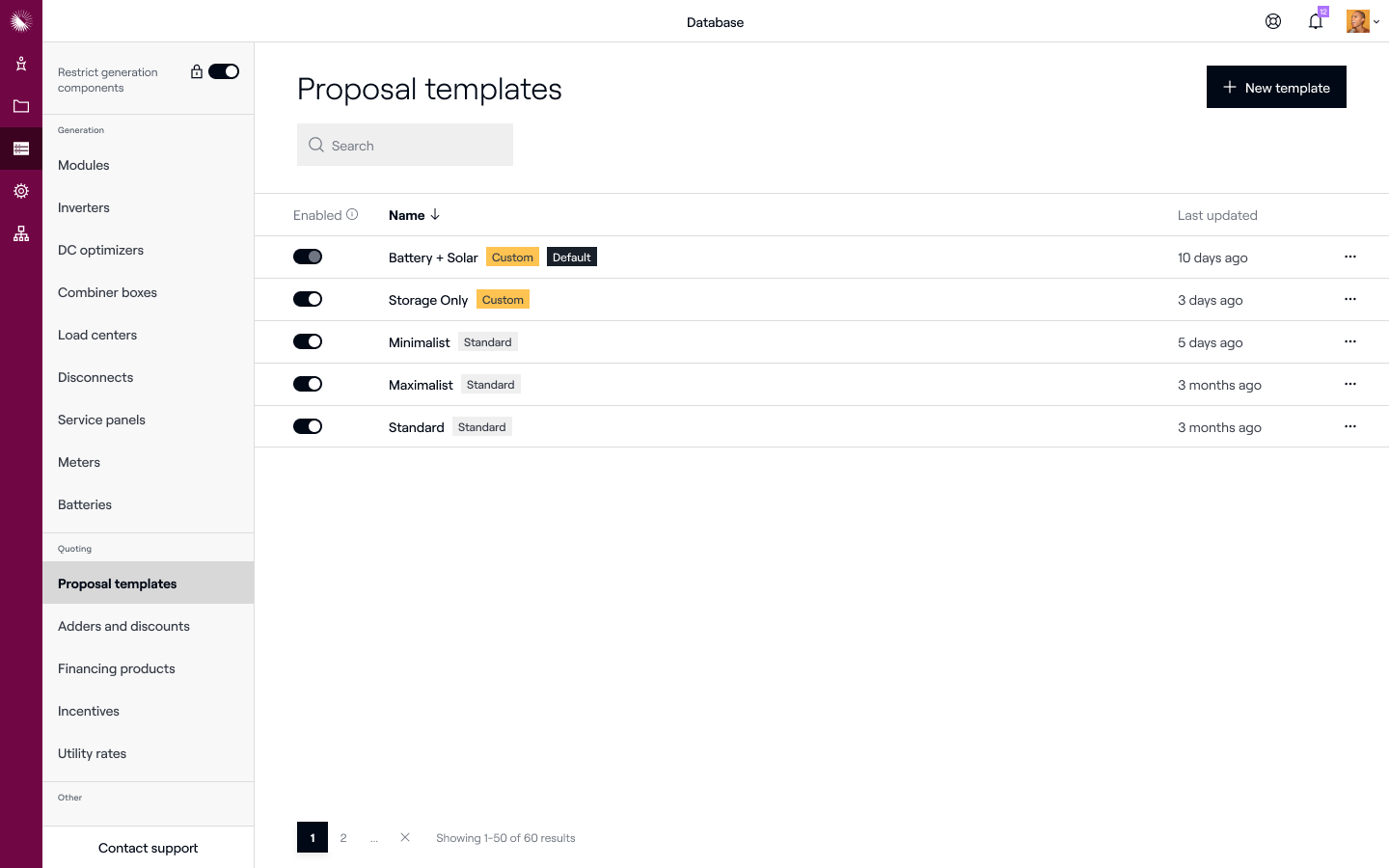Click the projects folder icon in sidebar

[x=21, y=106]
